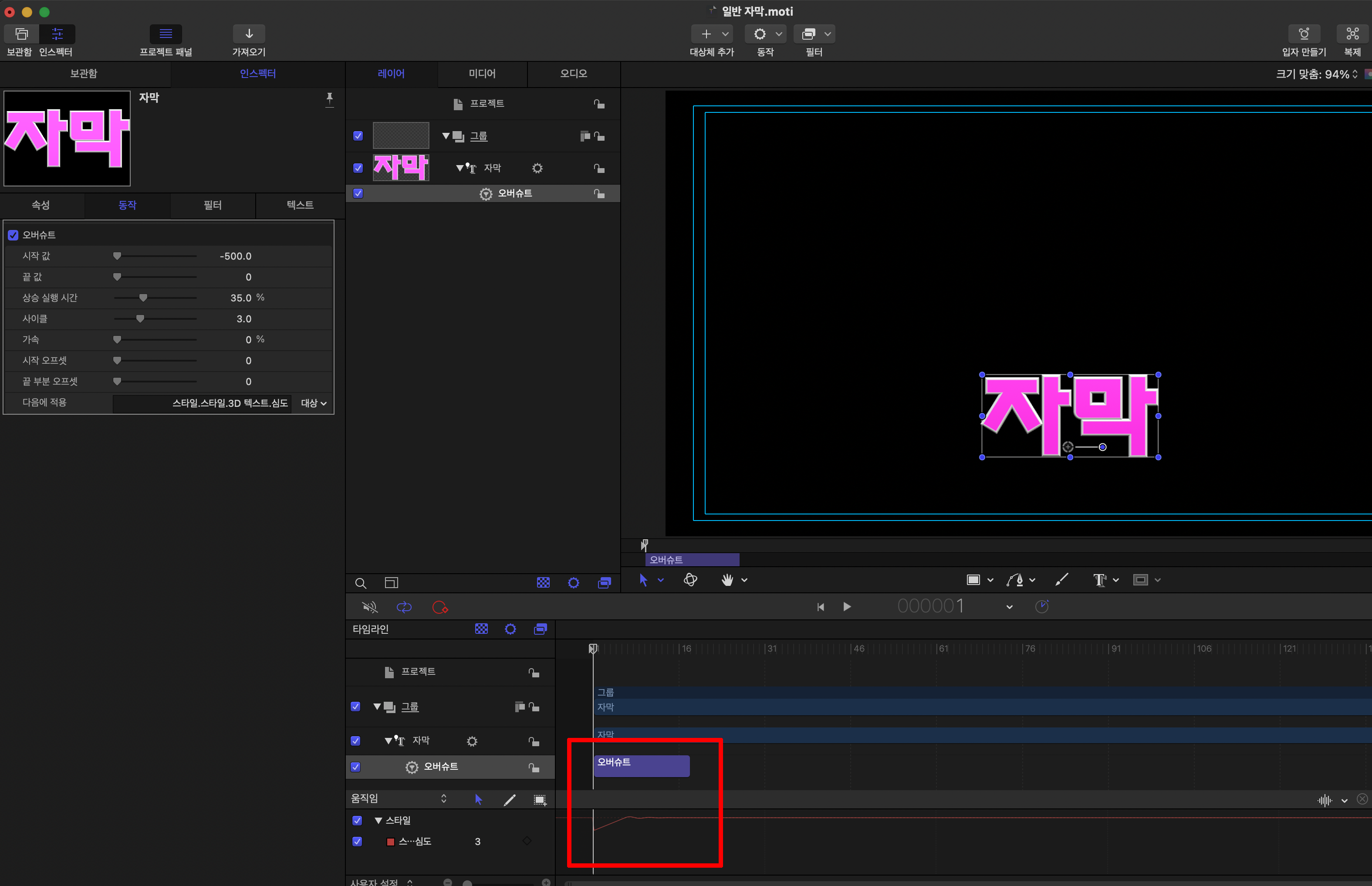
Task: Open the 크기 맞춤 94% zoom dropdown
Action: 1318,74
